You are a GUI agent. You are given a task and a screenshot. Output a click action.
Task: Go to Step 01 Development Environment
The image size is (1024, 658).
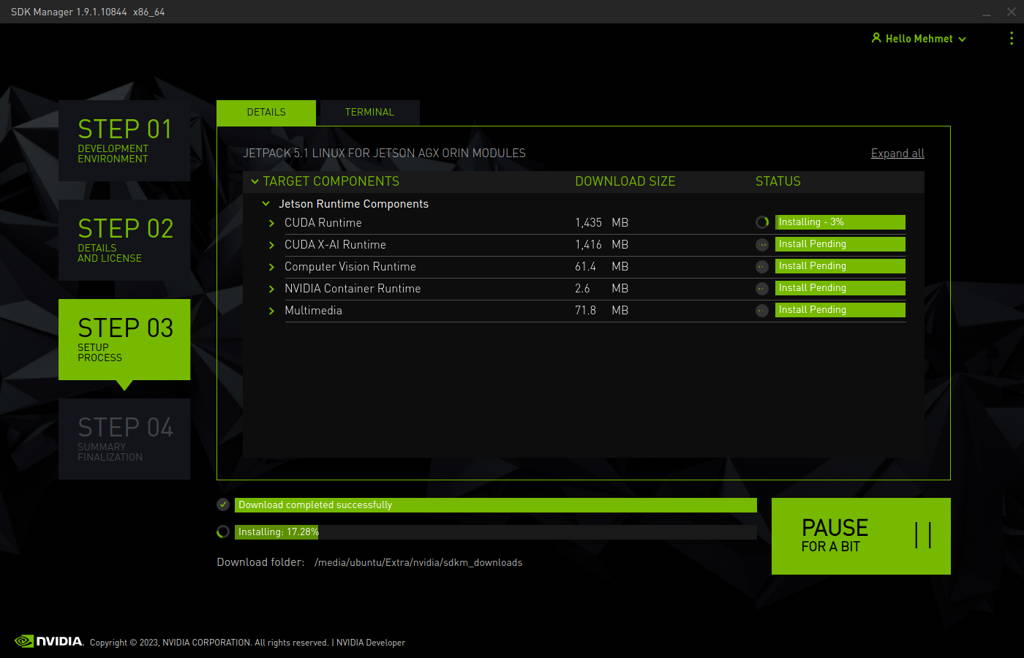[124, 140]
